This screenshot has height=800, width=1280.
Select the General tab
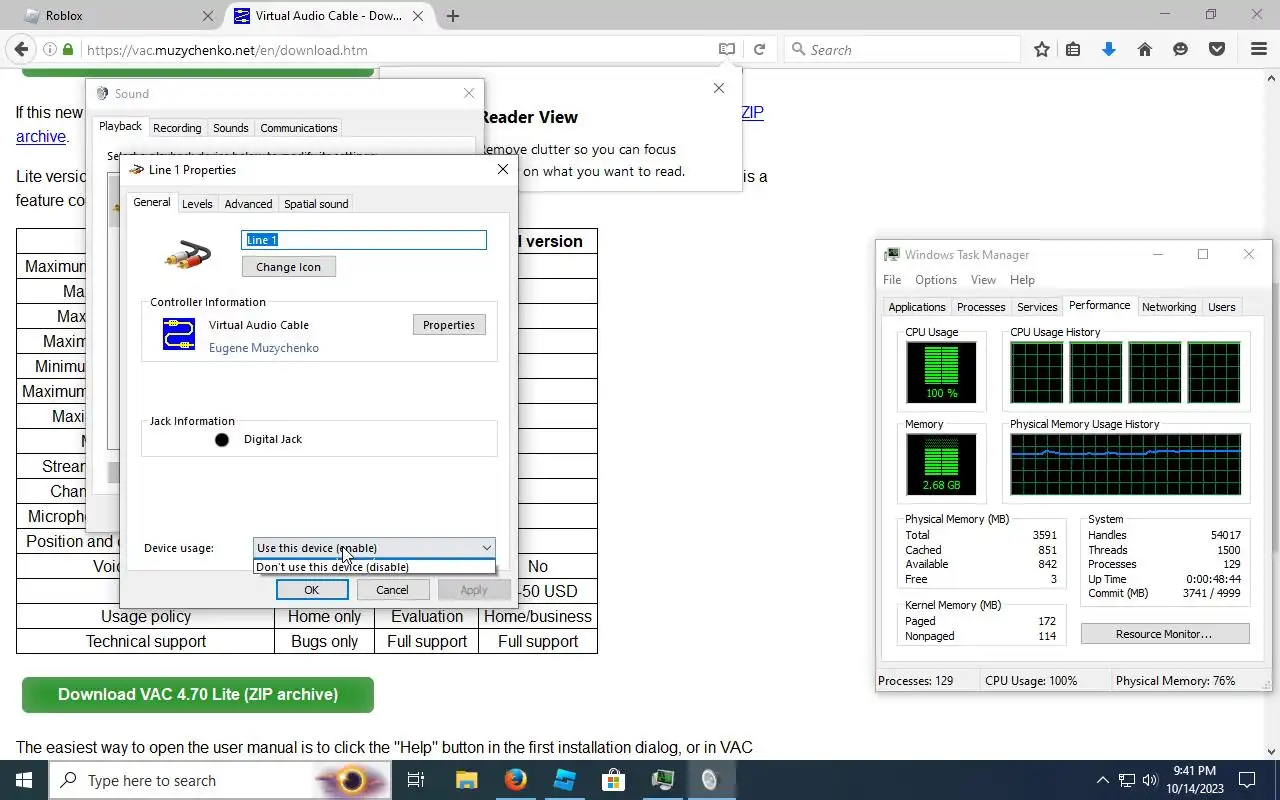click(x=152, y=202)
